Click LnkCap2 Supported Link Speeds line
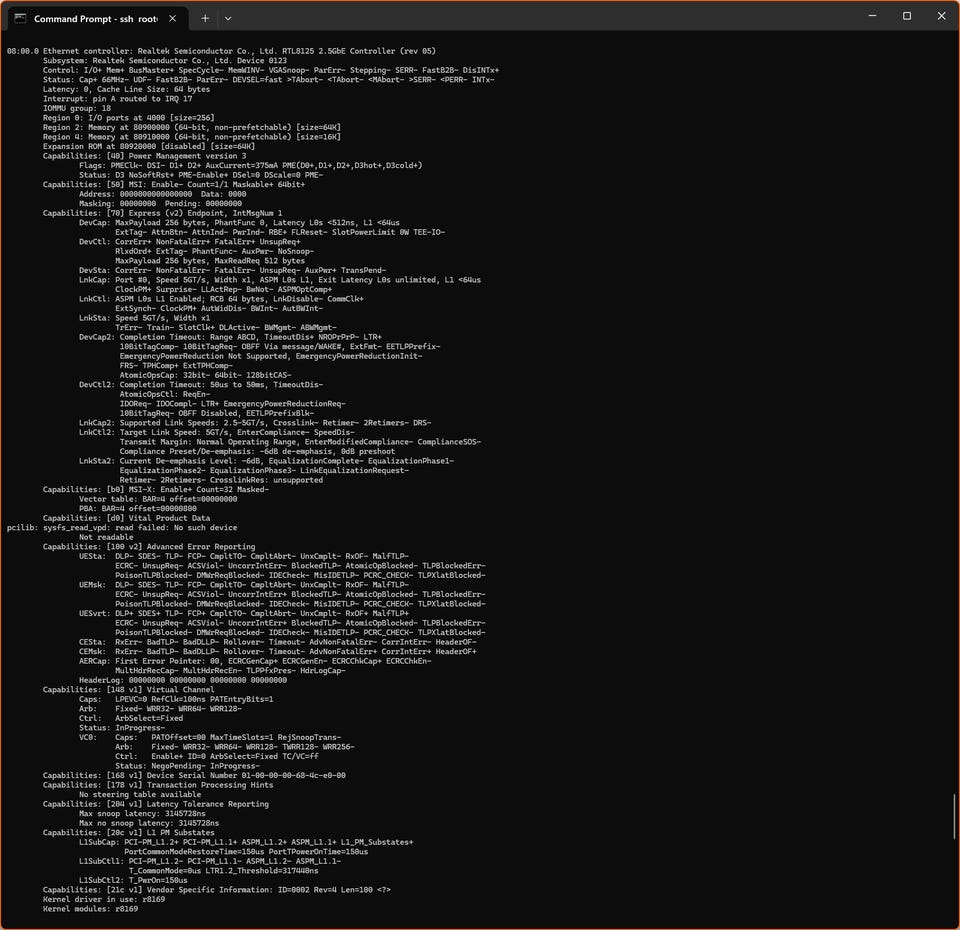Screen dimensions: 960x930 pyautogui.click(x=255, y=422)
